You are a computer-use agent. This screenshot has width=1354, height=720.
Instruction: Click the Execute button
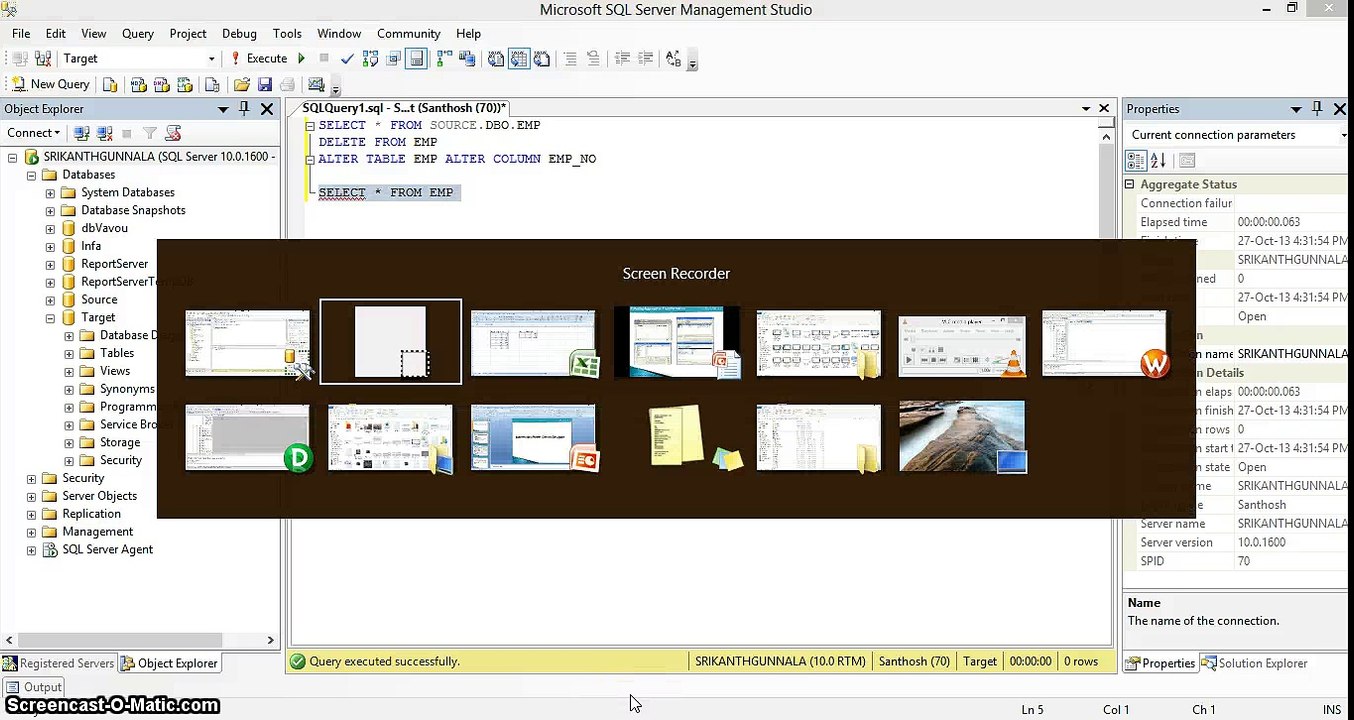click(x=259, y=59)
